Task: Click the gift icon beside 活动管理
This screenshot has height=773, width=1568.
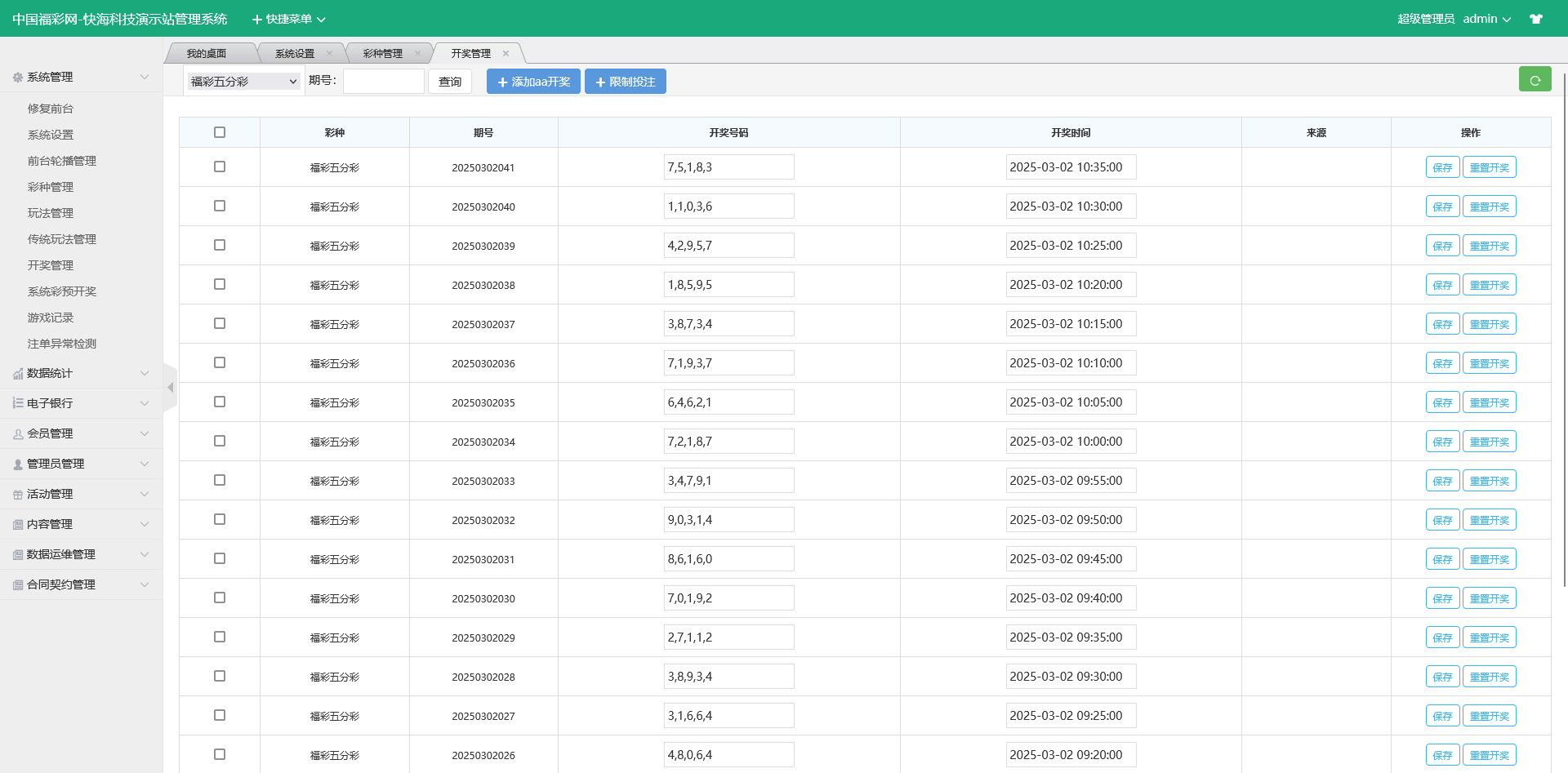Action: pyautogui.click(x=18, y=495)
